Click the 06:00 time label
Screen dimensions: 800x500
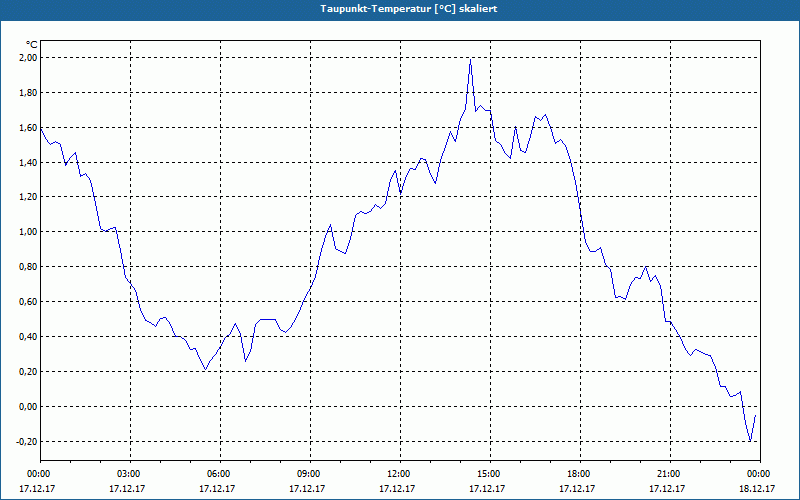pos(220,474)
